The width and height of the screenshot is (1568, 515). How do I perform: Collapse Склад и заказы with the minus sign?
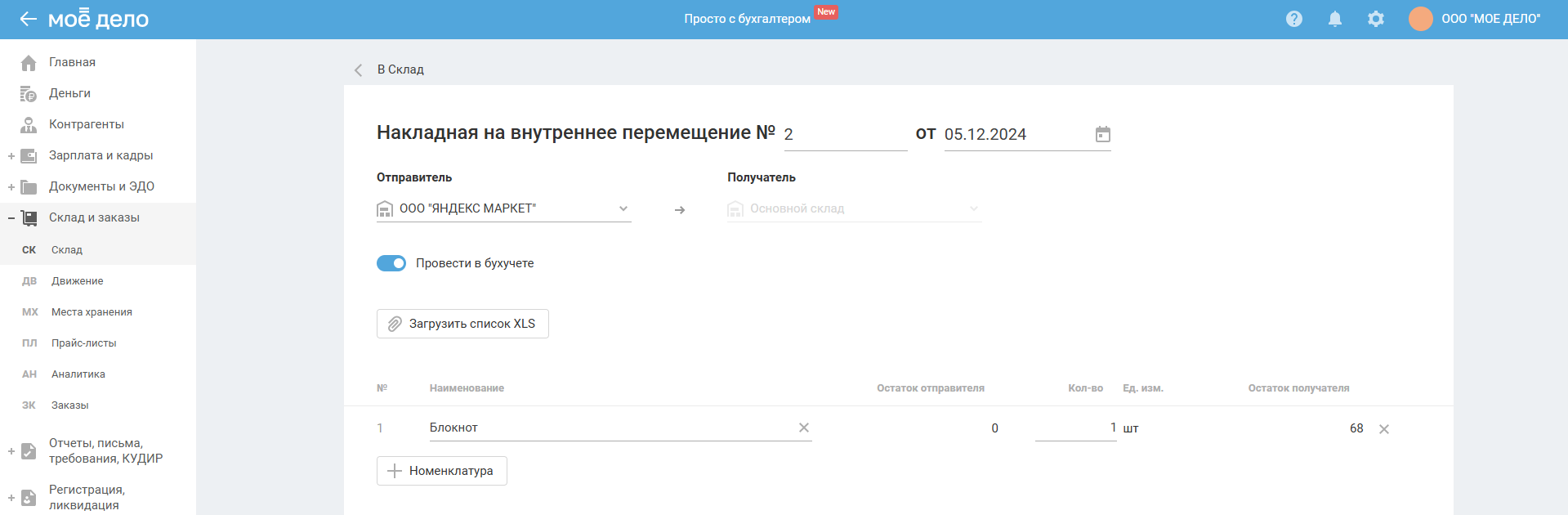tap(11, 217)
